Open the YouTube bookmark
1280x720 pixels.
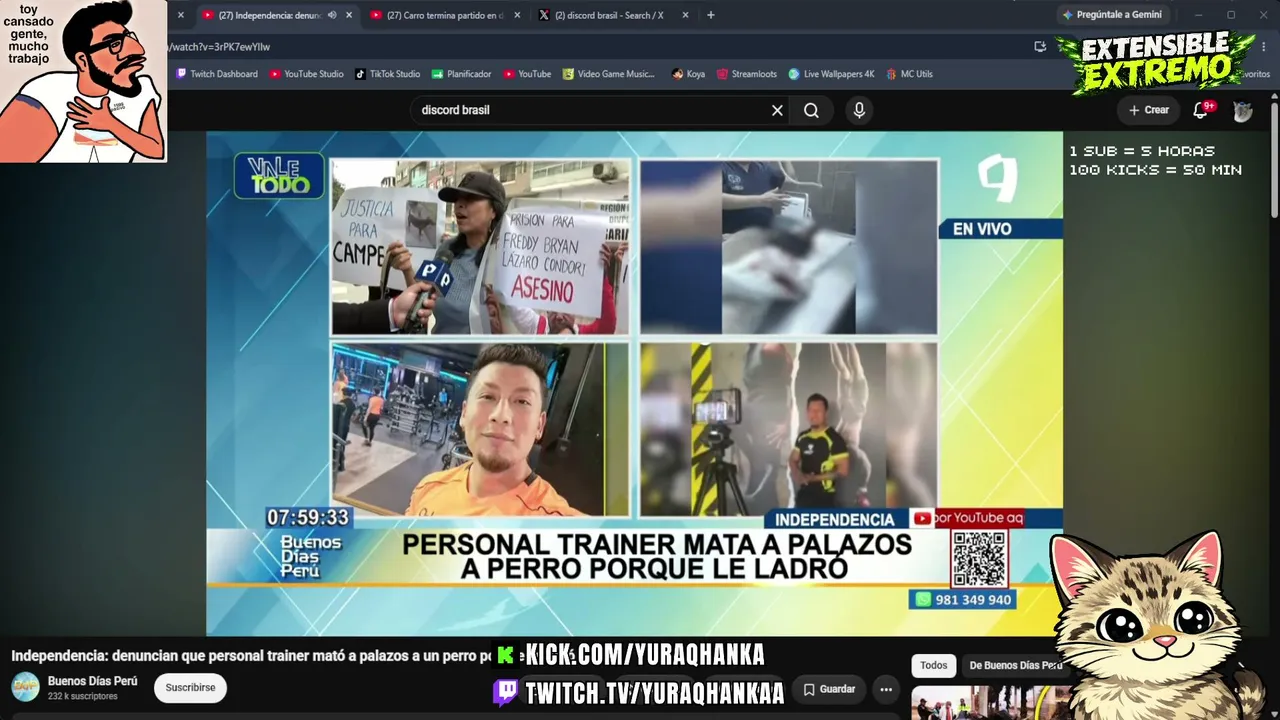(x=527, y=74)
